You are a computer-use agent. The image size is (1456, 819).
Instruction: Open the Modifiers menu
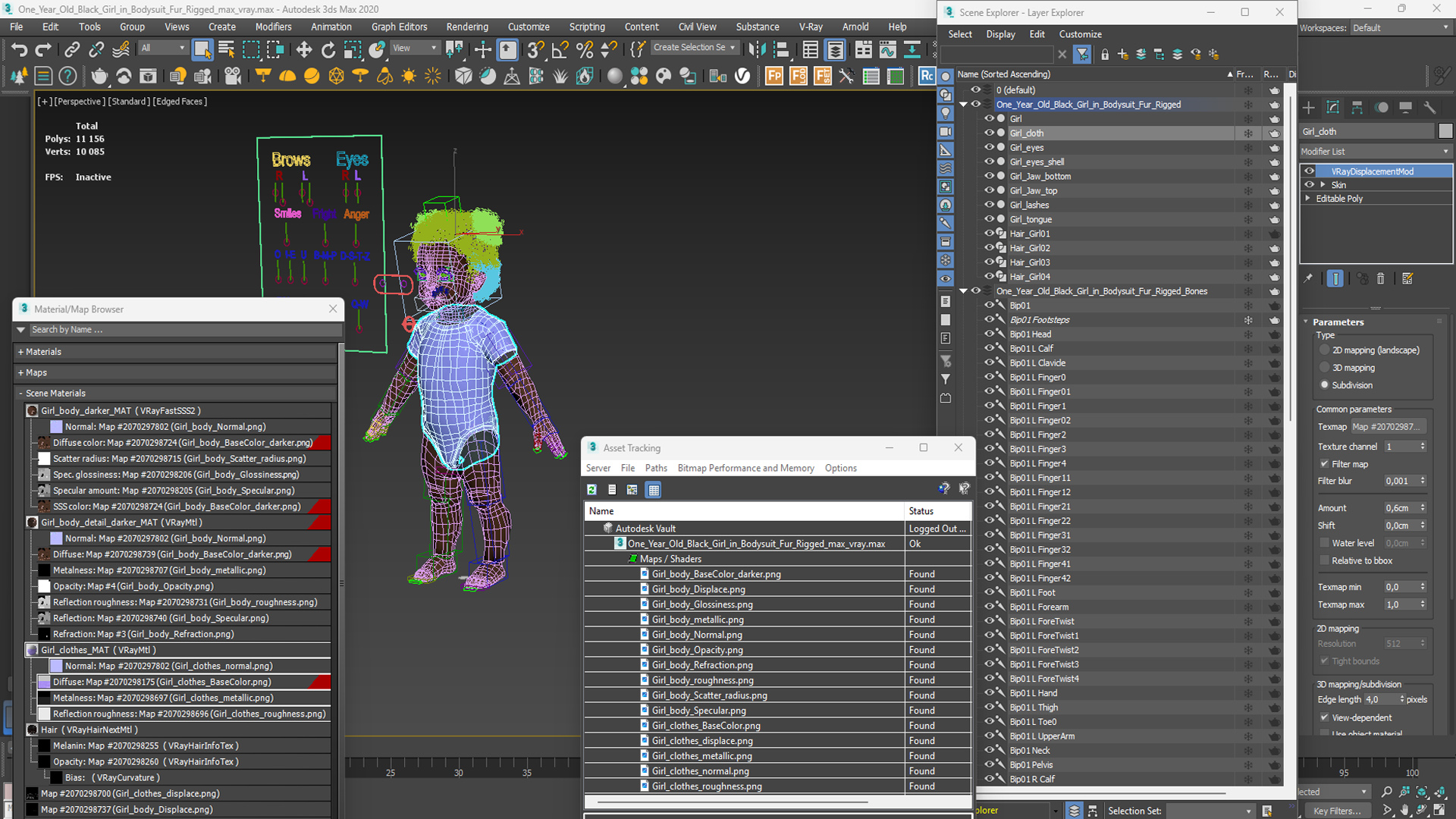273,27
